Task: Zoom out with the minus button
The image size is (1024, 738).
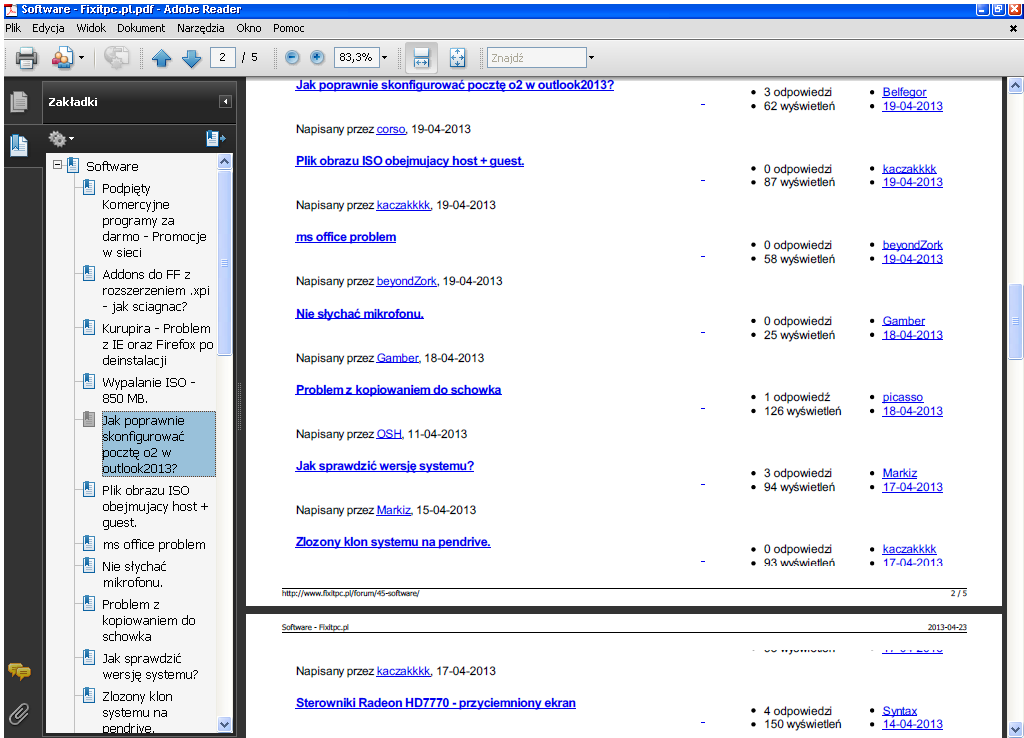Action: pos(293,57)
